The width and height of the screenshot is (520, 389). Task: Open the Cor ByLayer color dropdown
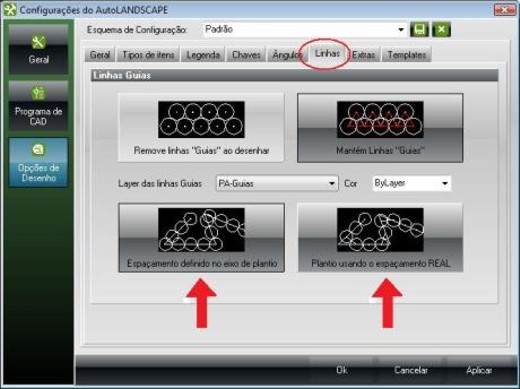tap(412, 183)
